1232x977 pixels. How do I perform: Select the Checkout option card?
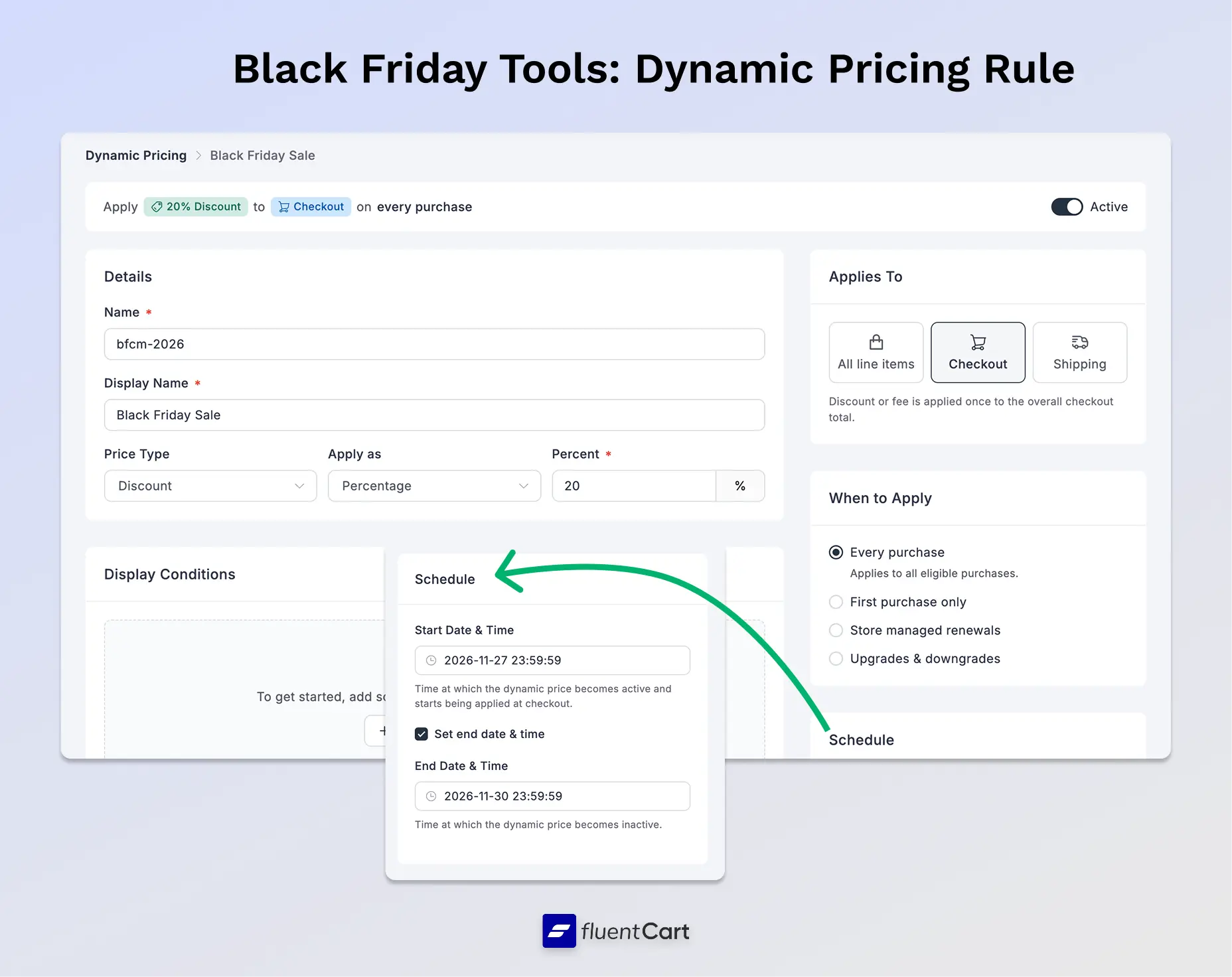[978, 352]
